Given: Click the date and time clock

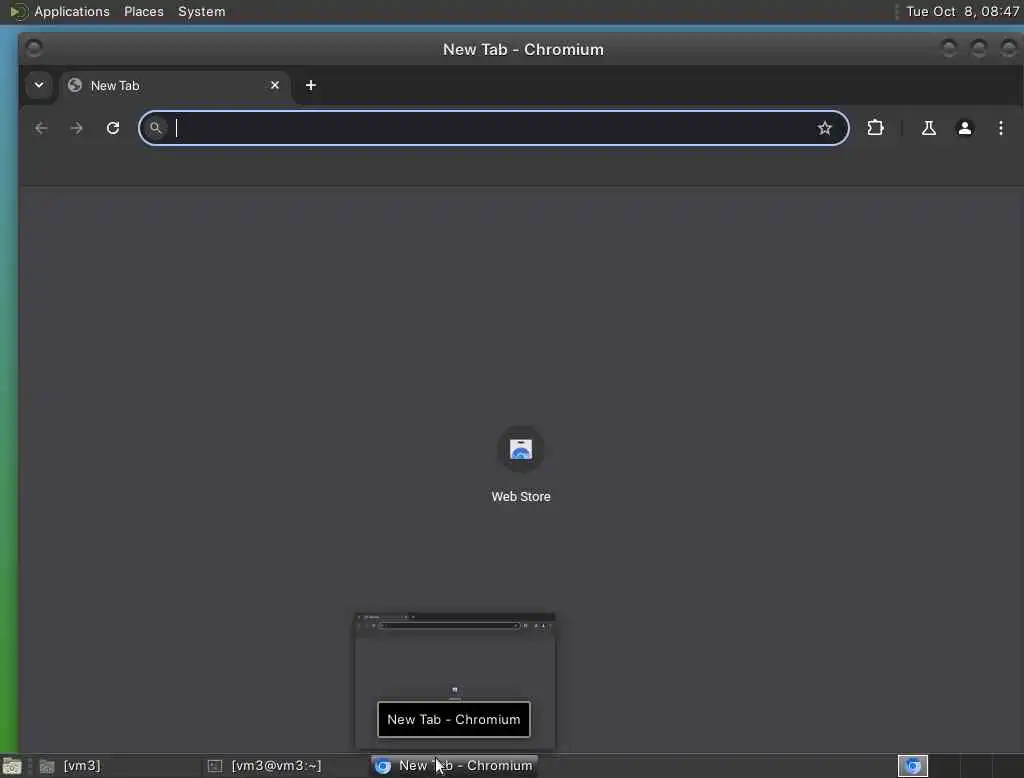Looking at the screenshot, I should (962, 12).
